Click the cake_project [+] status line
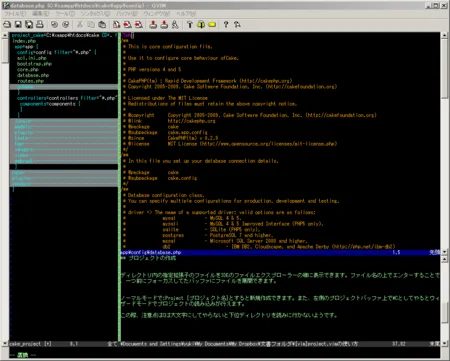The height and width of the screenshot is (361, 450). tap(63, 344)
